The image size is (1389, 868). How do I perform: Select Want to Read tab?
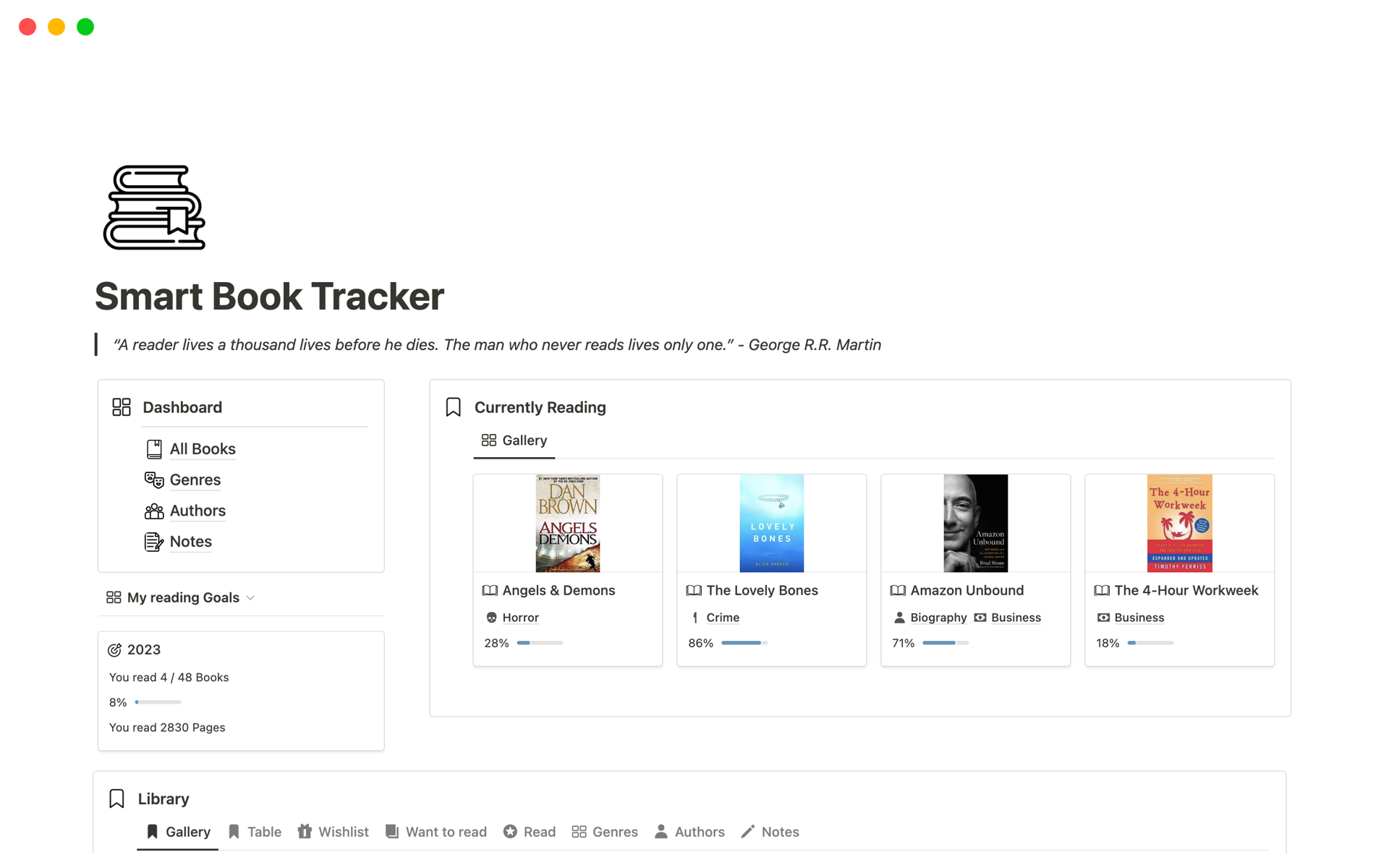tap(445, 831)
